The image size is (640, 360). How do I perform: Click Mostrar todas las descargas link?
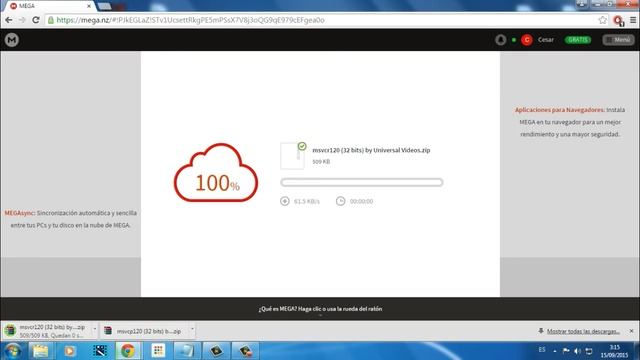coord(583,331)
